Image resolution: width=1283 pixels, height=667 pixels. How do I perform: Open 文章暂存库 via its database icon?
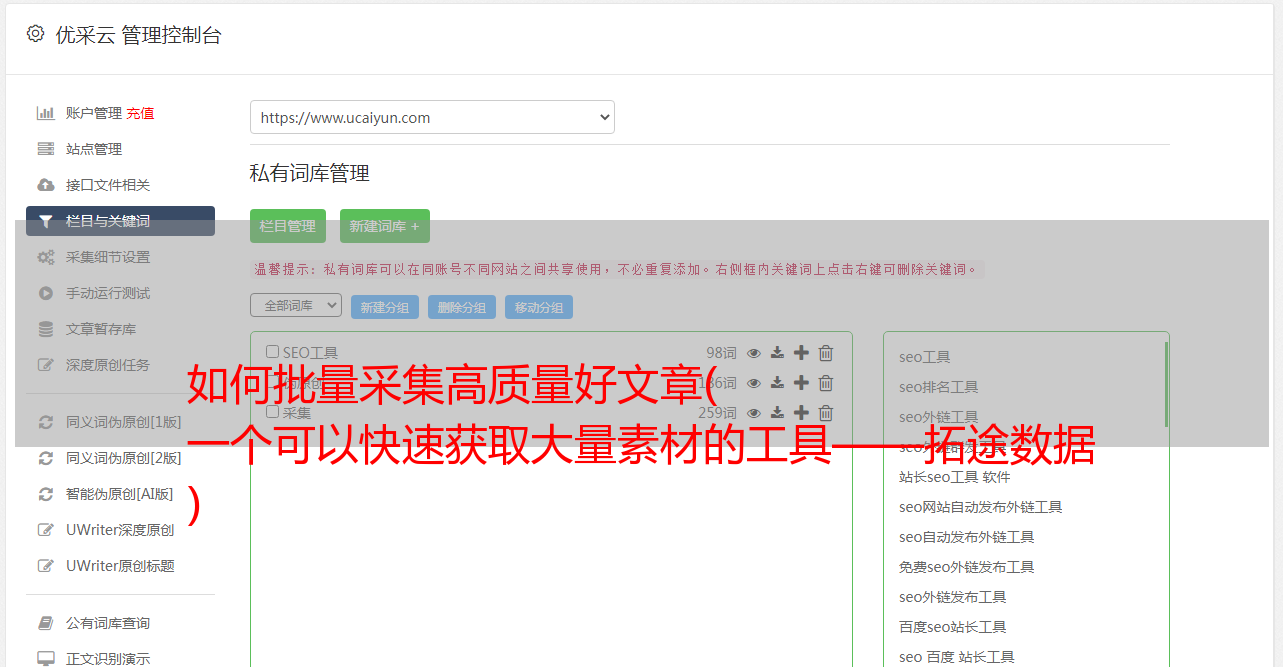click(46, 329)
